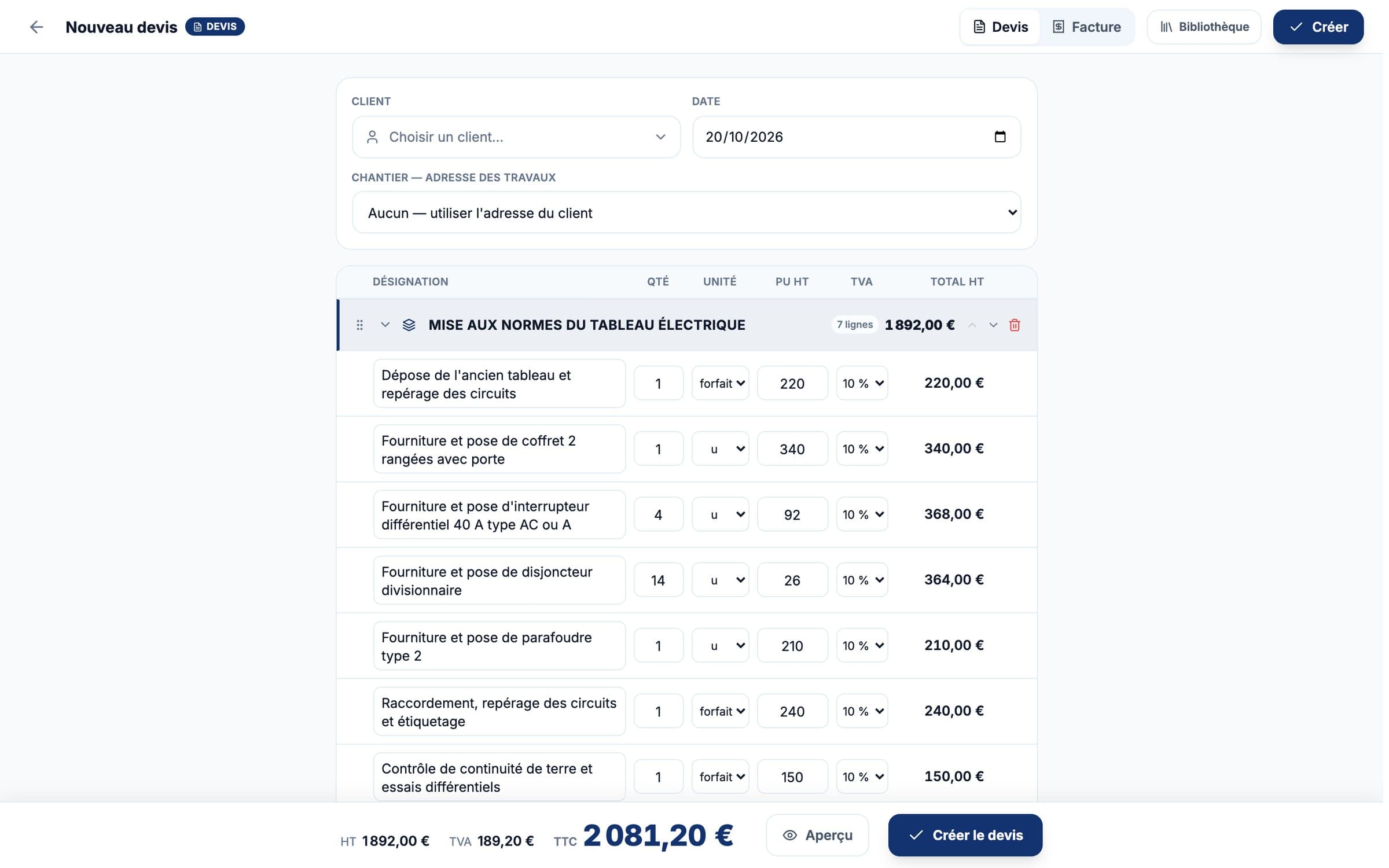Click the layers icon beside section title
The height and width of the screenshot is (868, 1389).
(409, 326)
